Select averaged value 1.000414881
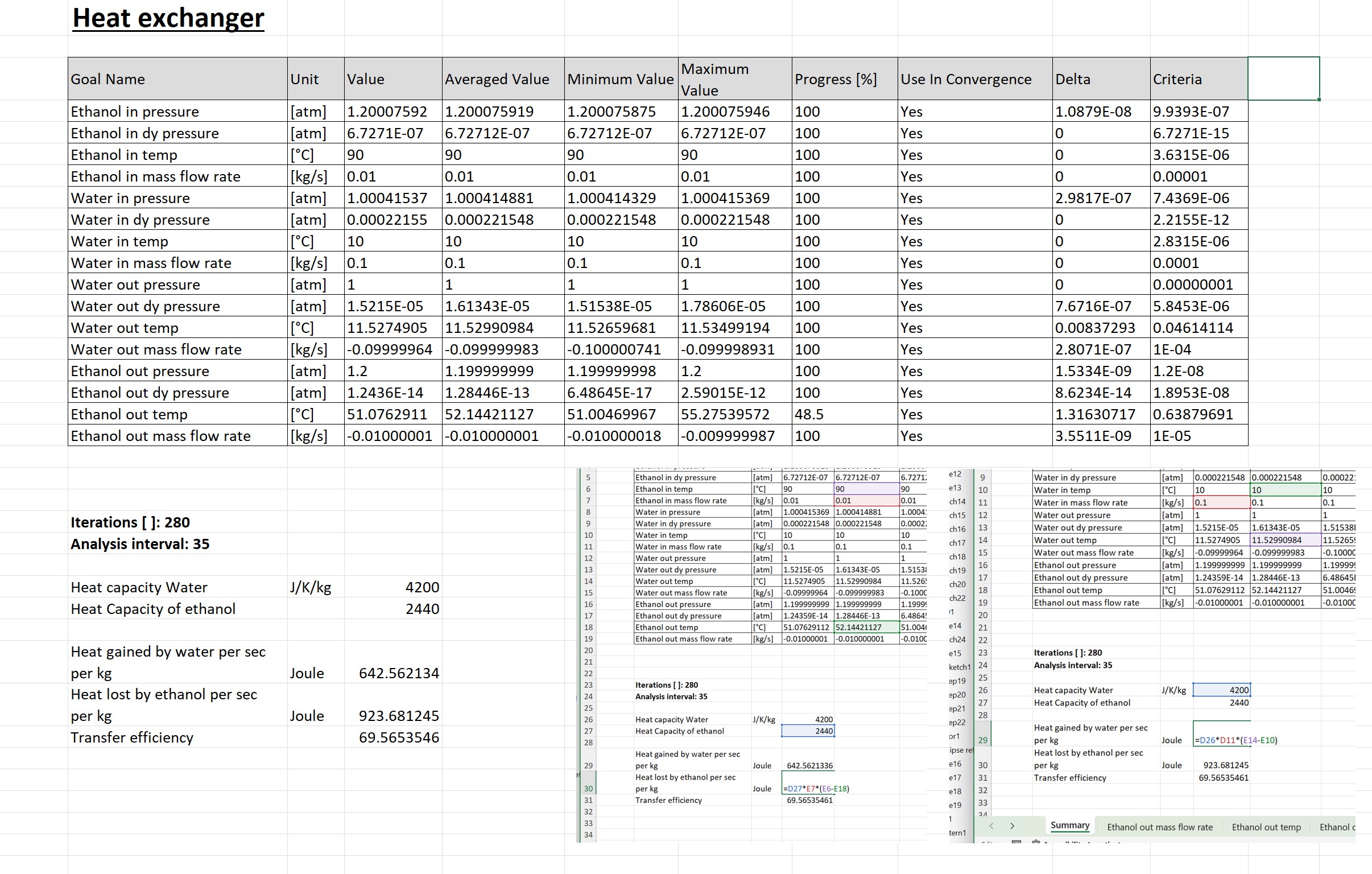This screenshot has width=1372, height=874. (503, 198)
